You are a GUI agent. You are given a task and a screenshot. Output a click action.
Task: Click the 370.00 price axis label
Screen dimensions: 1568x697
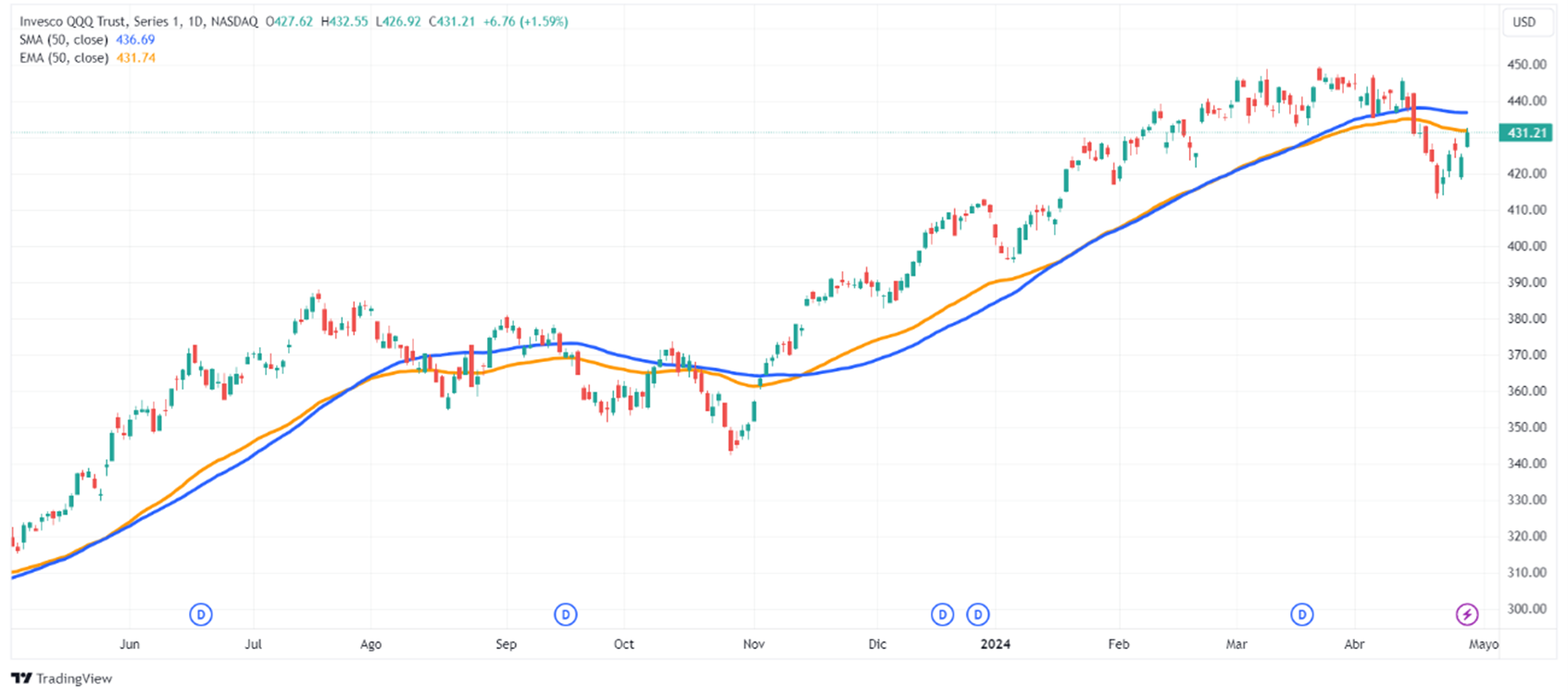[1527, 355]
